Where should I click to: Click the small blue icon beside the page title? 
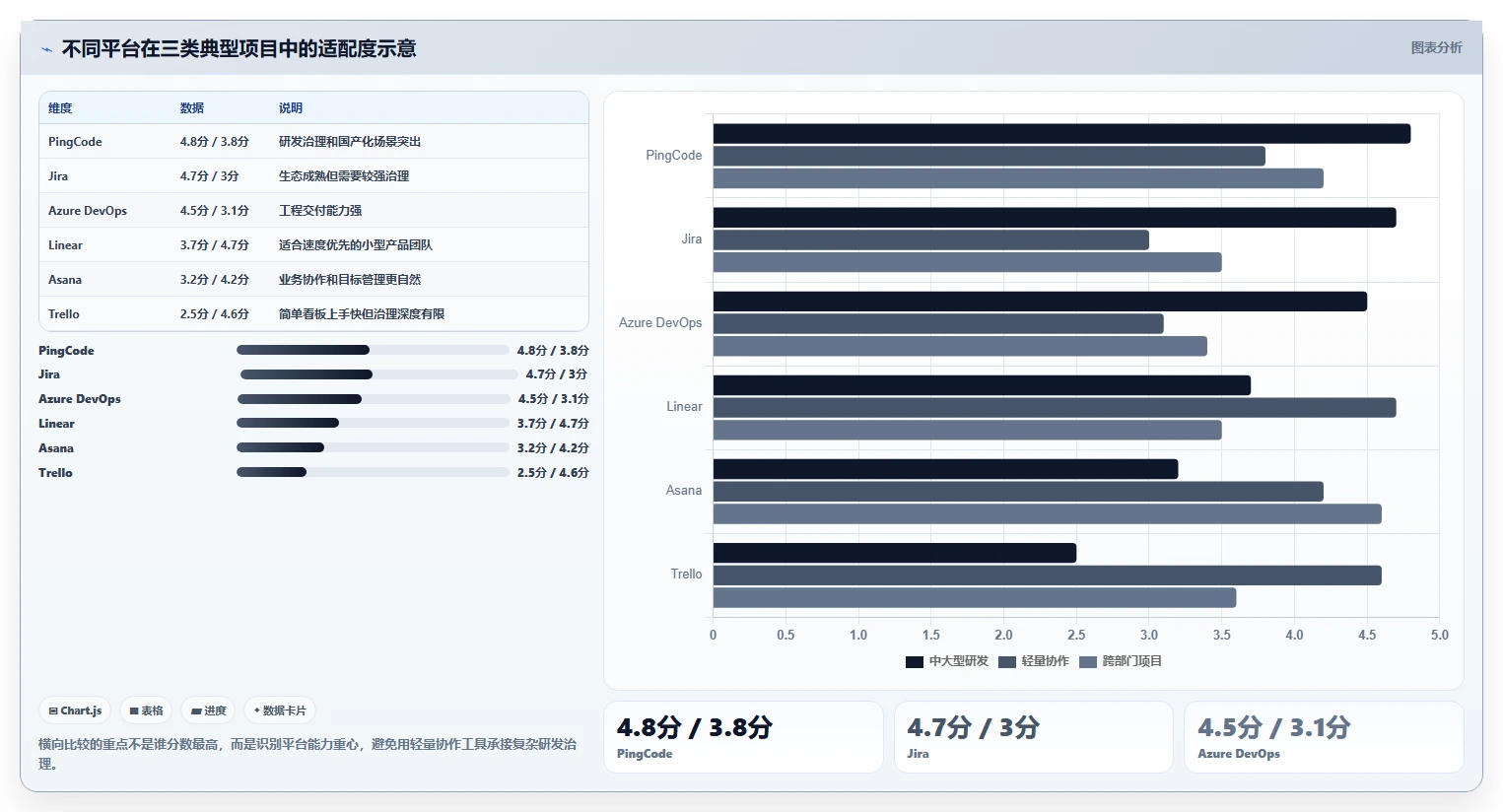pyautogui.click(x=46, y=49)
